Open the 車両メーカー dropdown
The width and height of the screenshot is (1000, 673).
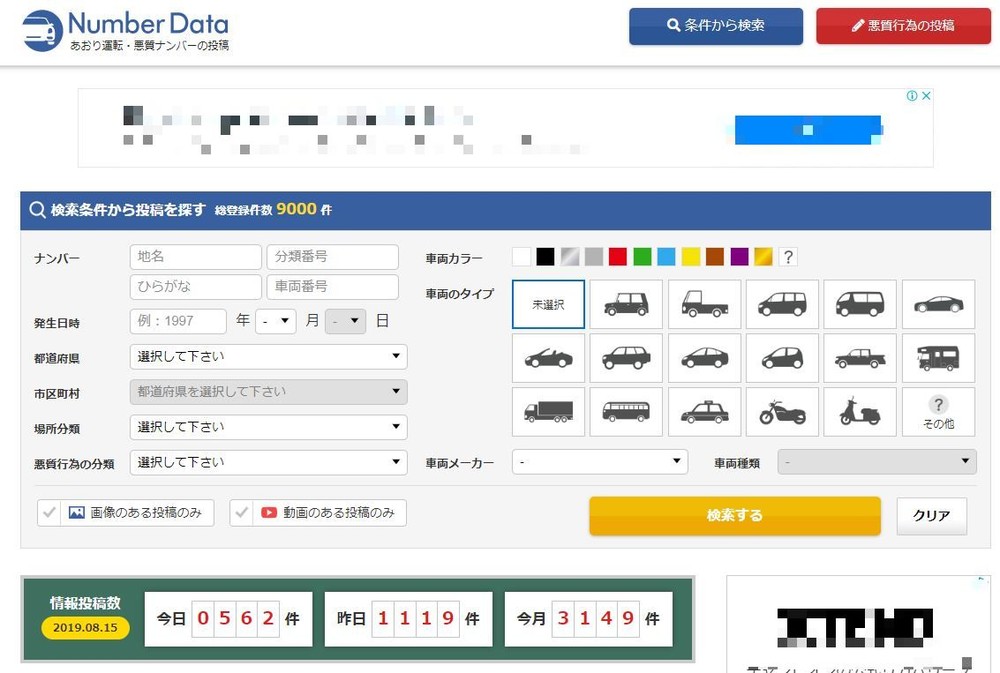tap(600, 462)
